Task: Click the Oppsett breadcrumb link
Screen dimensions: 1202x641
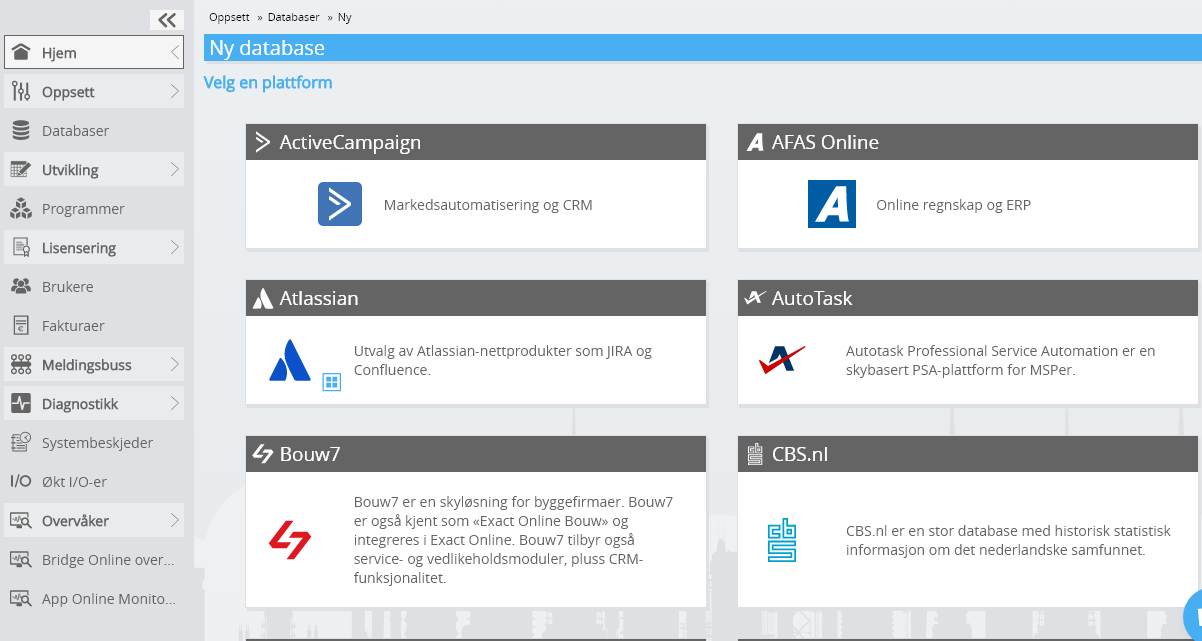Action: (x=230, y=17)
